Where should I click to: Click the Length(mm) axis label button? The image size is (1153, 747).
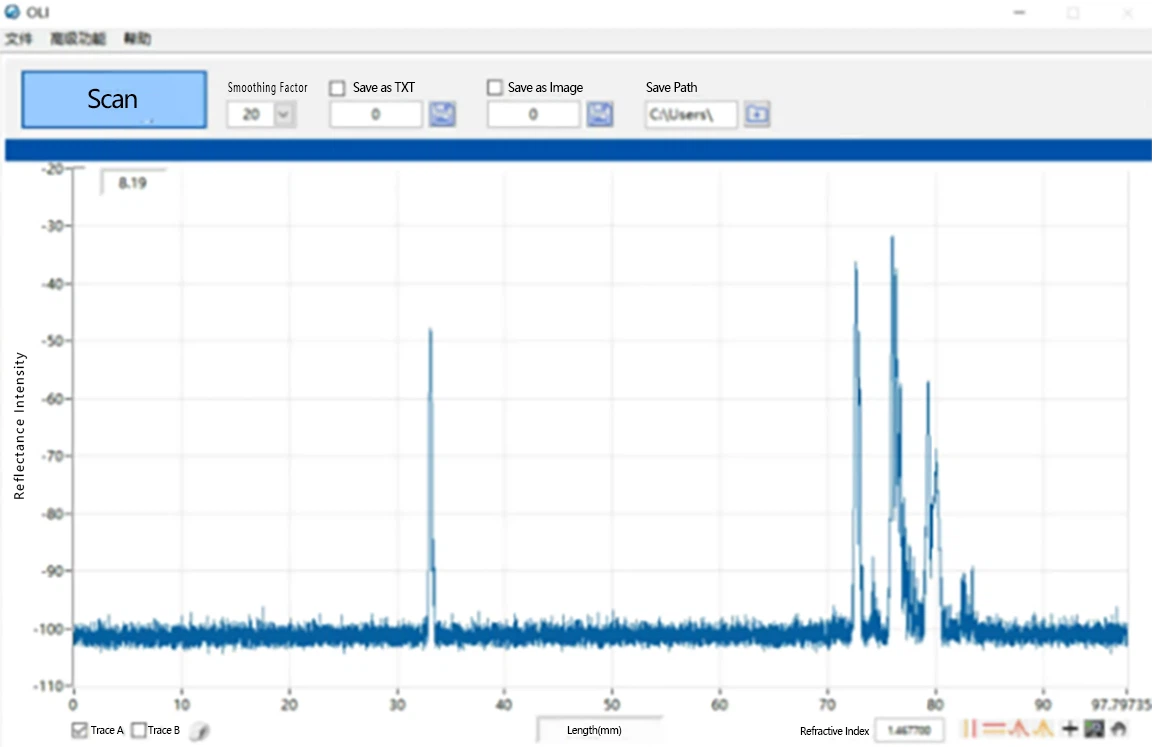(596, 730)
